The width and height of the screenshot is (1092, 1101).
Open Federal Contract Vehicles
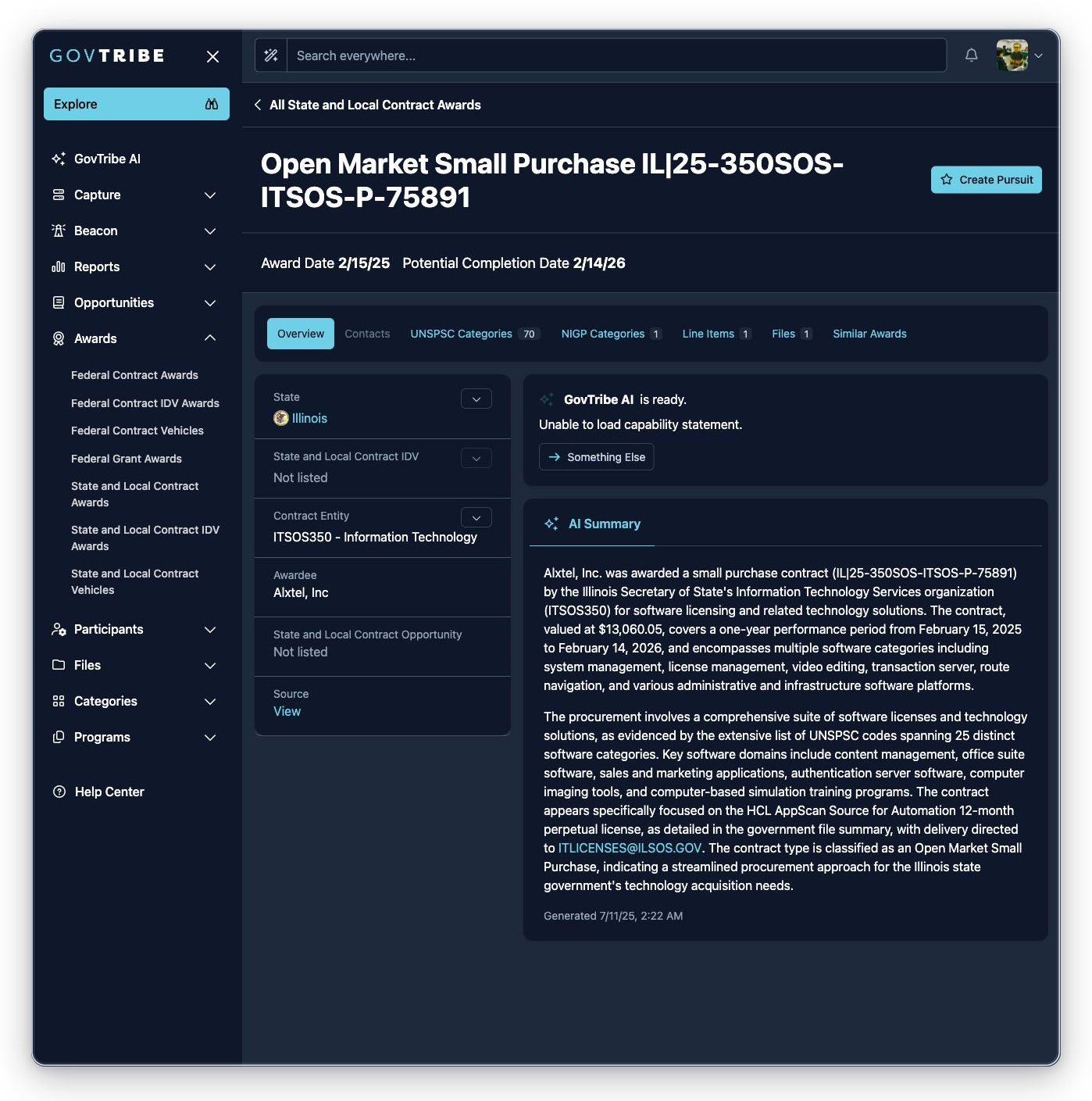pos(137,431)
